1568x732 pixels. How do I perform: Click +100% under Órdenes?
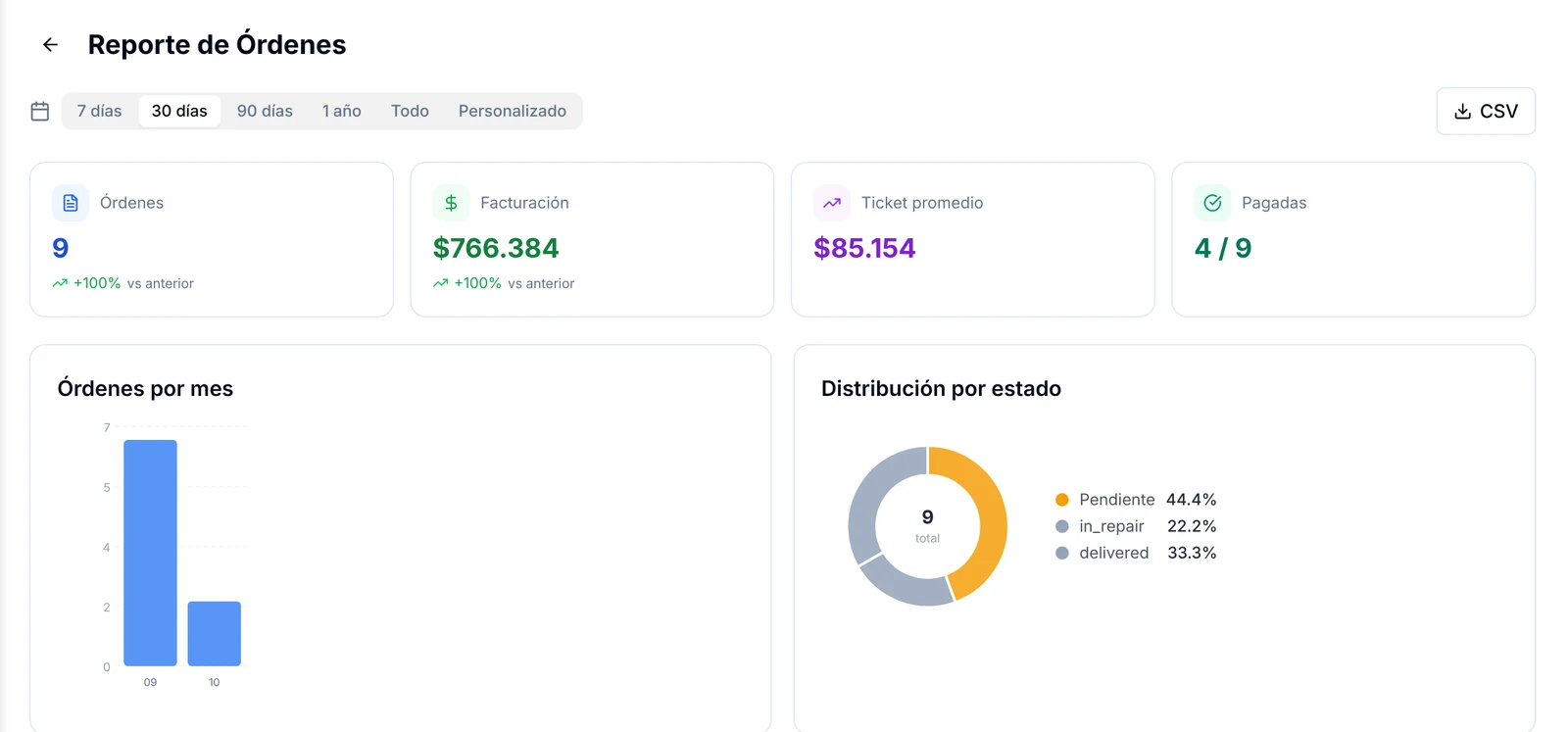pos(97,283)
